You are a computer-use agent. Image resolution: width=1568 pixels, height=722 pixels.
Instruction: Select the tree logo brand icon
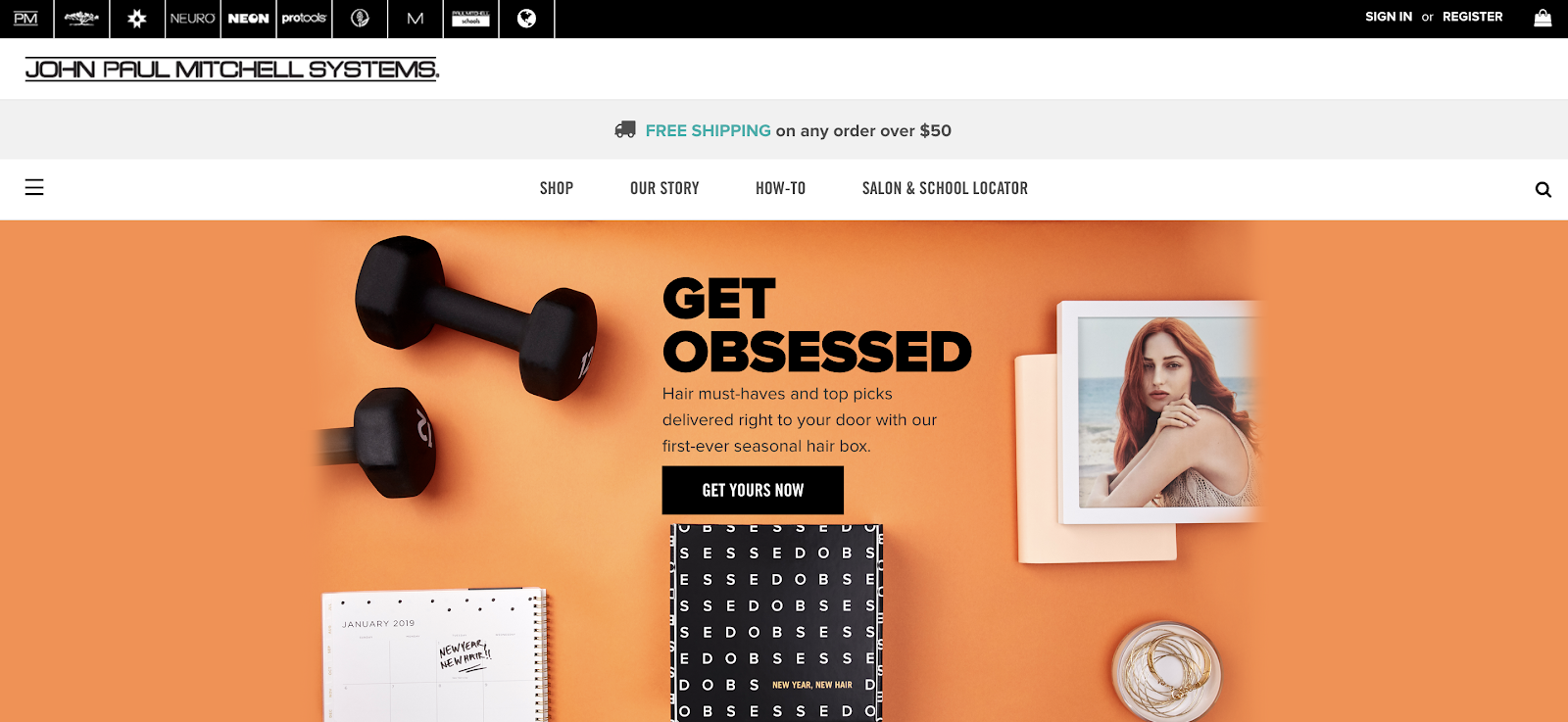tap(81, 19)
